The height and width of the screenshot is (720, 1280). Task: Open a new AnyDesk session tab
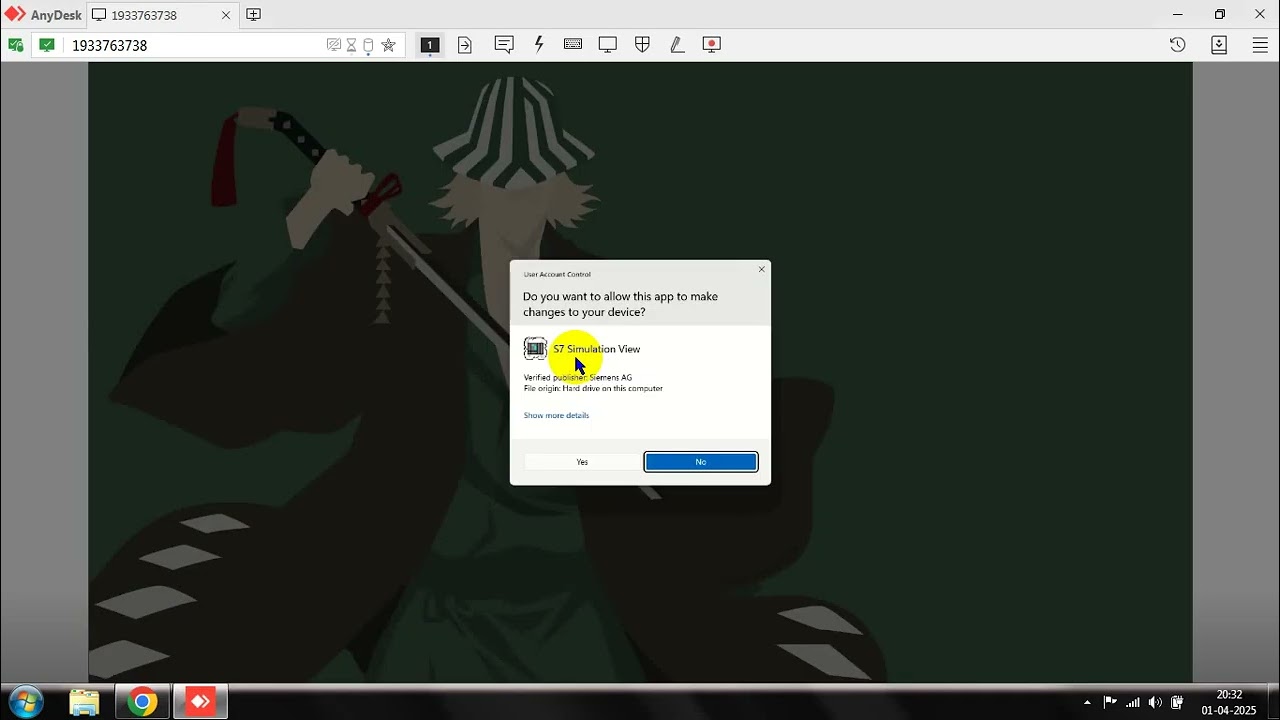pos(254,15)
